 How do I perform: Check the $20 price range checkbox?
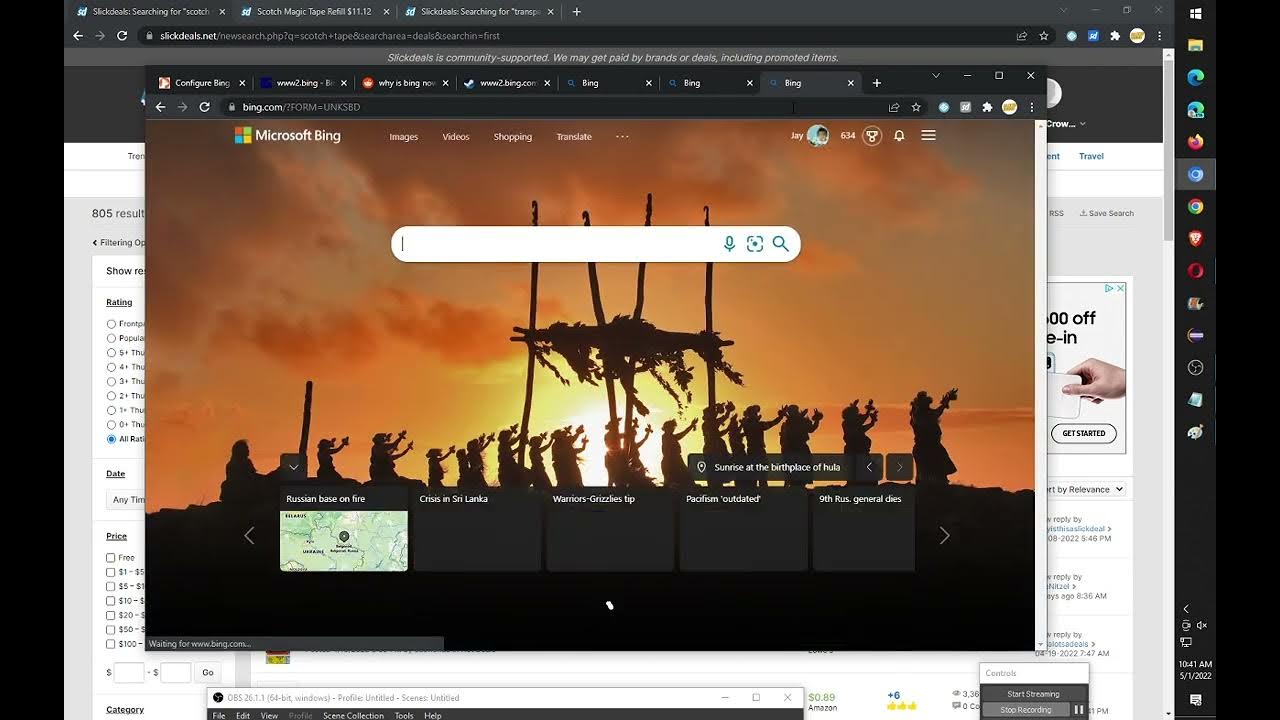pyautogui.click(x=111, y=615)
